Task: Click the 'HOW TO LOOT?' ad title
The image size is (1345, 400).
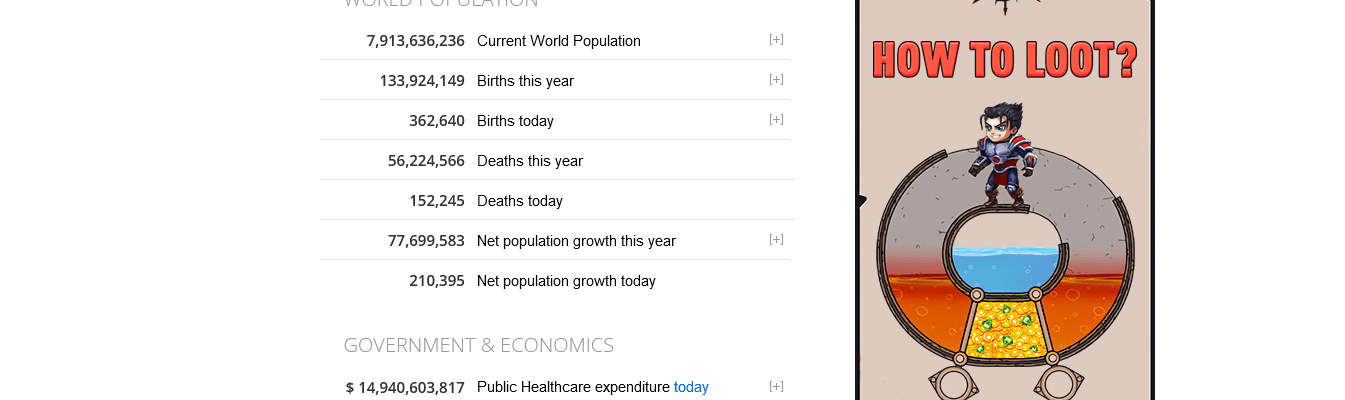Action: [x=1005, y=60]
